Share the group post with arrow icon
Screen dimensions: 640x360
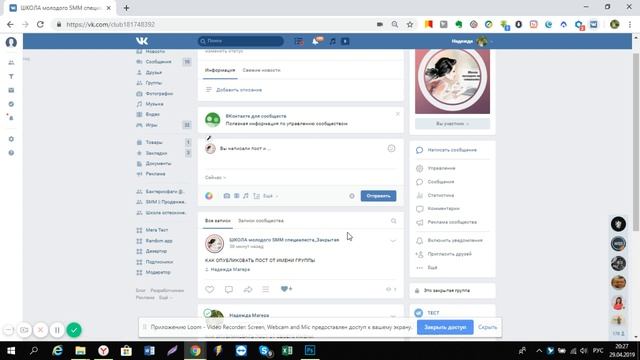pos(248,289)
